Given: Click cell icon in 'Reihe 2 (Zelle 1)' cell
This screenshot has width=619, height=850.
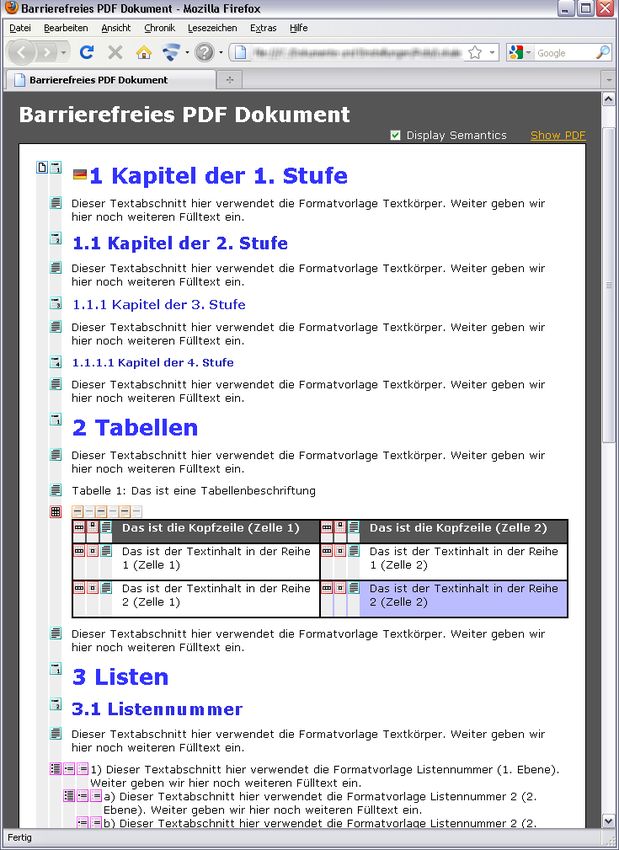Looking at the screenshot, I should pos(93,588).
